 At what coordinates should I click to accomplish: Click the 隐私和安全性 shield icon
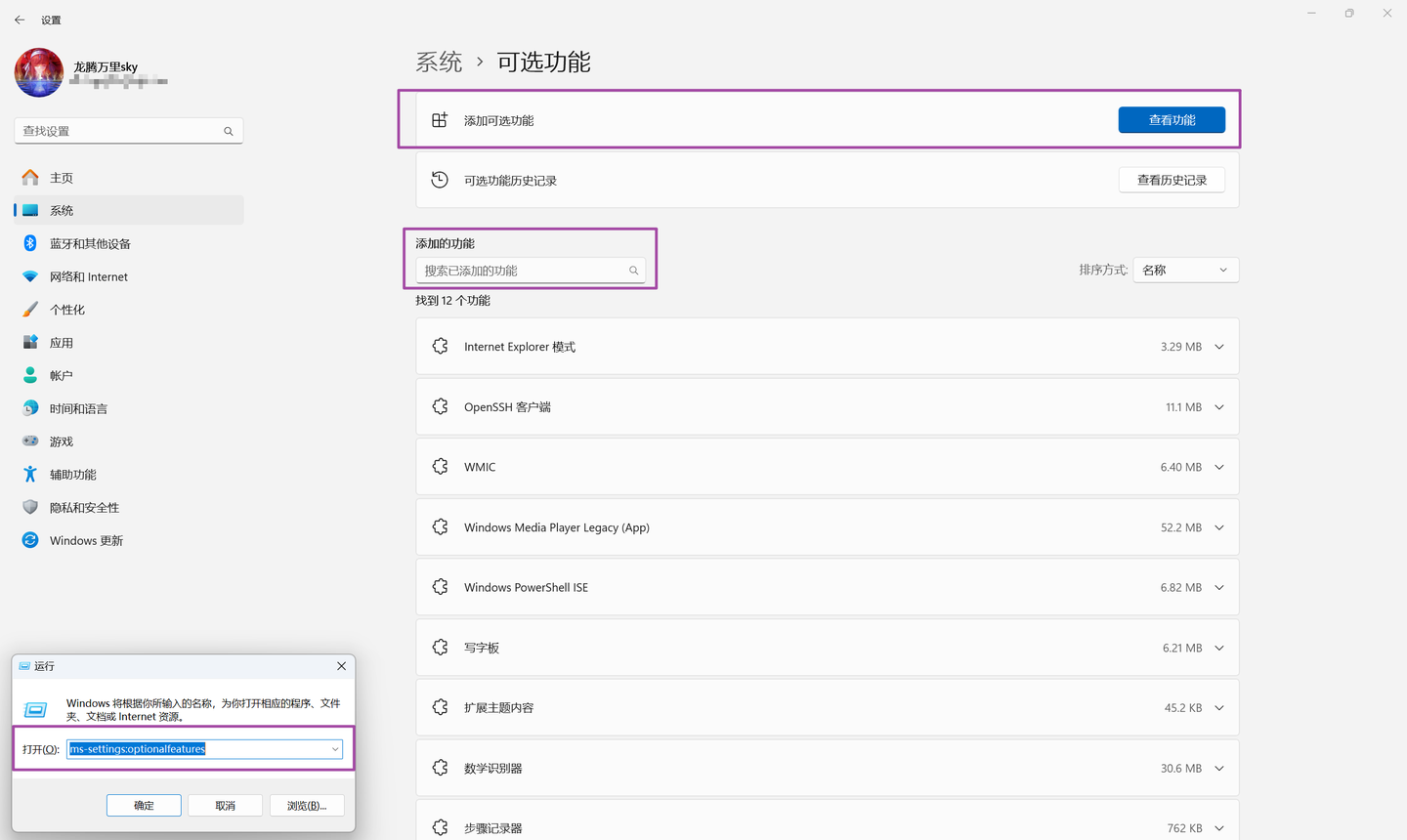(30, 507)
